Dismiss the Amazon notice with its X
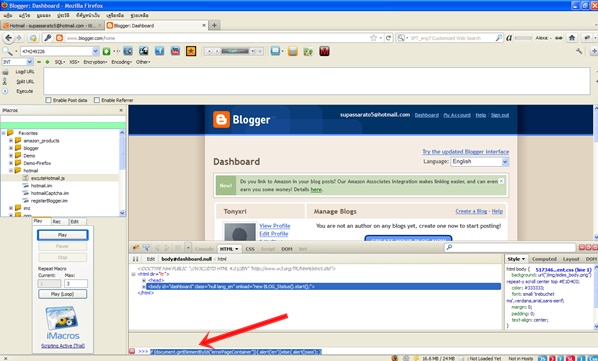This screenshot has width=598, height=361. (502, 181)
